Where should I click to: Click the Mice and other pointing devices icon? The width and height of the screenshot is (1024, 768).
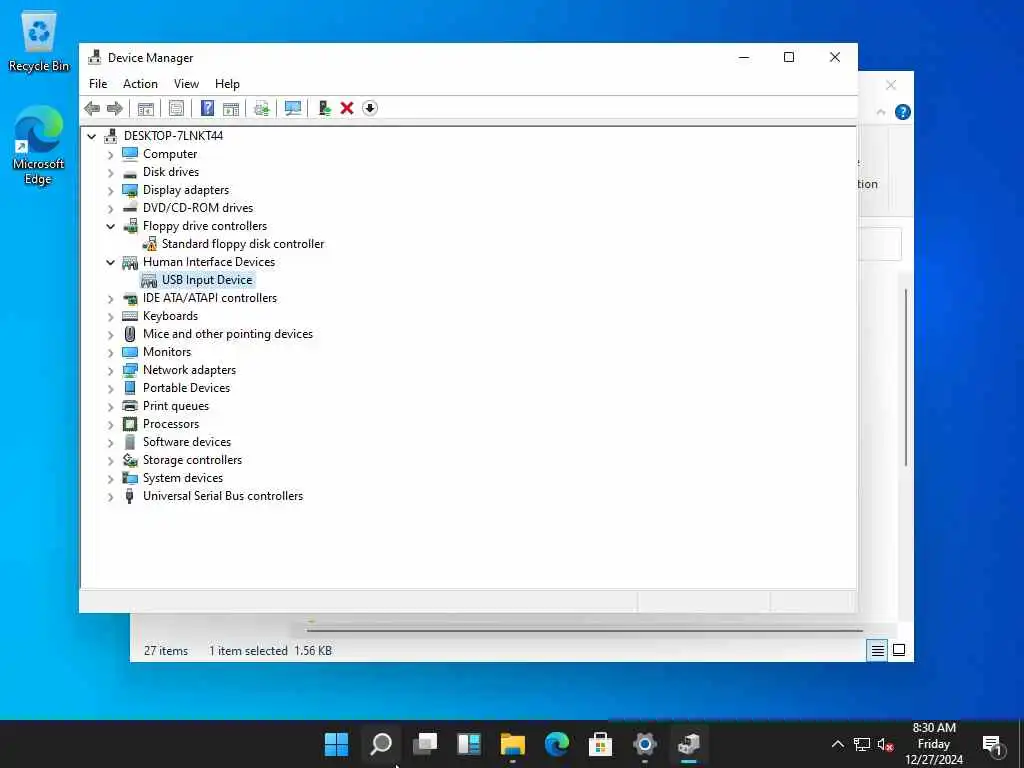coord(130,334)
